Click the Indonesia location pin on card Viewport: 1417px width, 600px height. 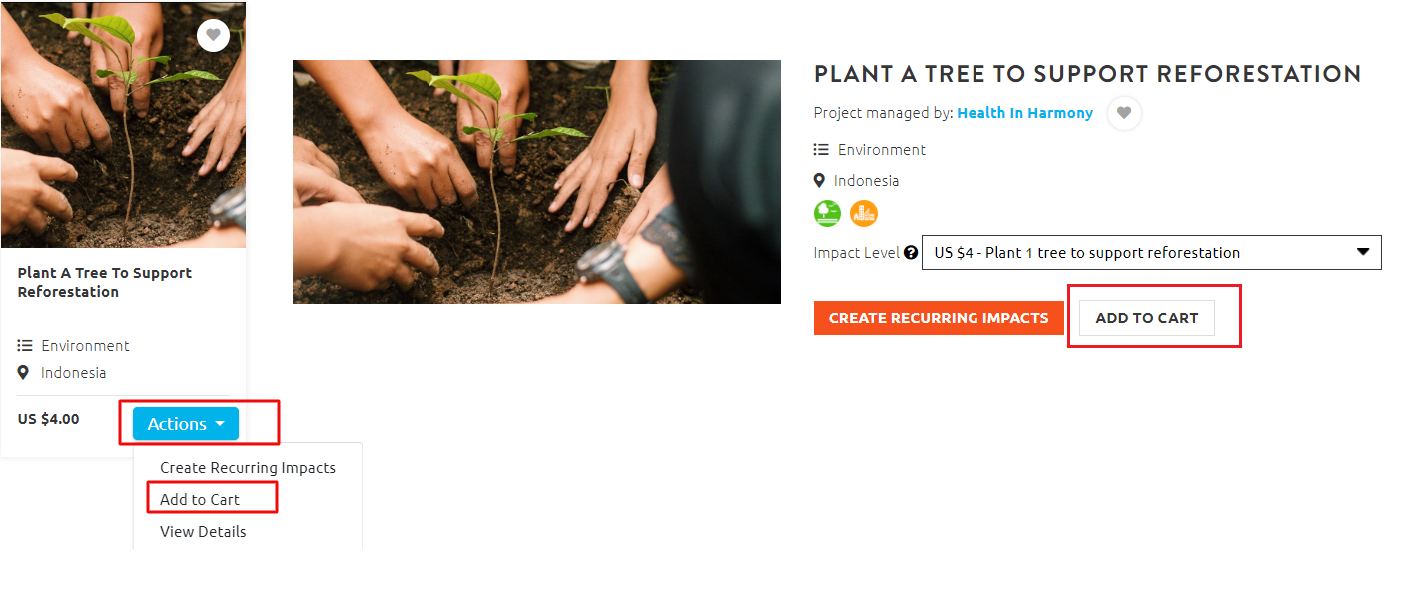[x=24, y=373]
